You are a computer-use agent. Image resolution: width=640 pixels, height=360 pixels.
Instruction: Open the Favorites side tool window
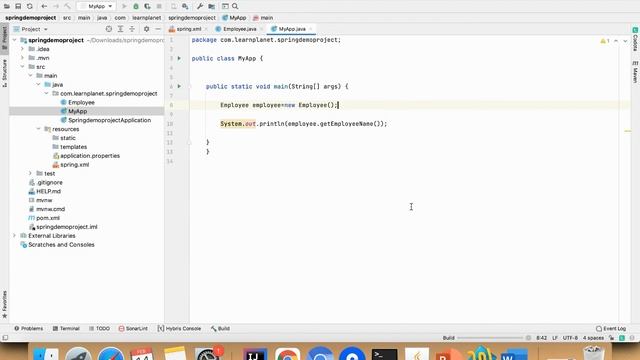click(x=4, y=304)
